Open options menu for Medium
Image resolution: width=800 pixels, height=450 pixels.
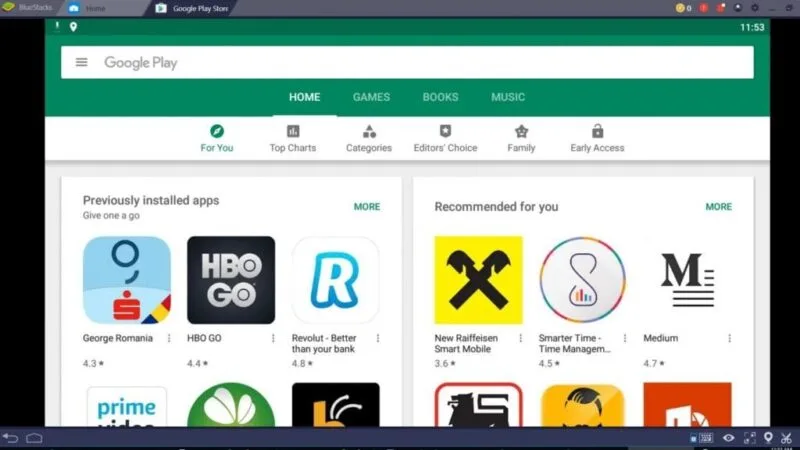coord(729,338)
